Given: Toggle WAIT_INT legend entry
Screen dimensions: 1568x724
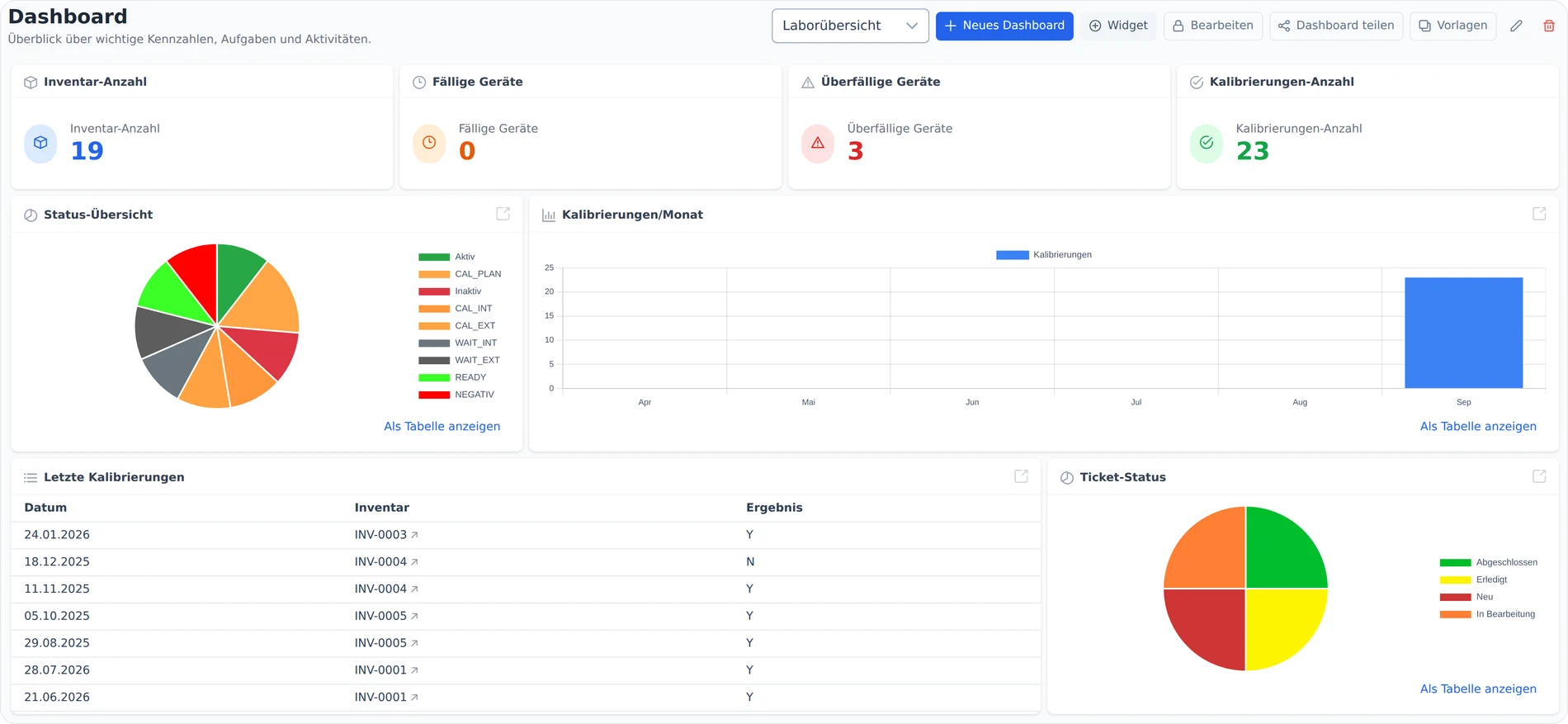Looking at the screenshot, I should coord(458,343).
